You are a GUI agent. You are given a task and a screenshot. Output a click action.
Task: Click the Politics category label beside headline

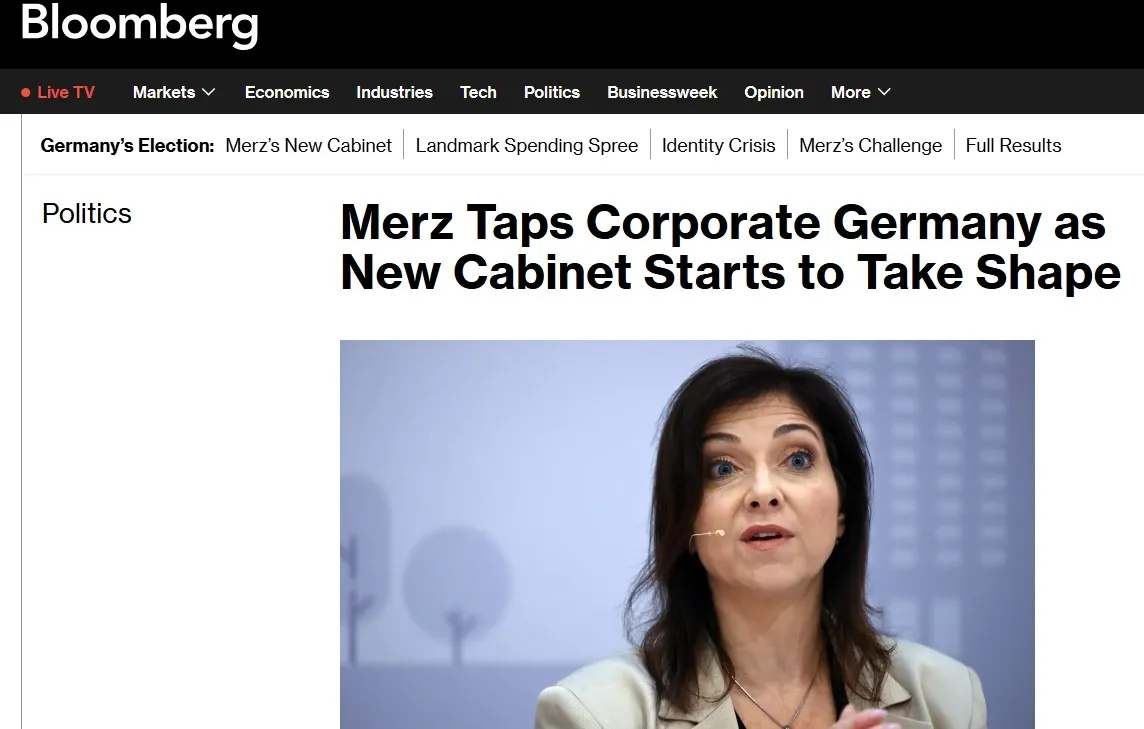[87, 214]
